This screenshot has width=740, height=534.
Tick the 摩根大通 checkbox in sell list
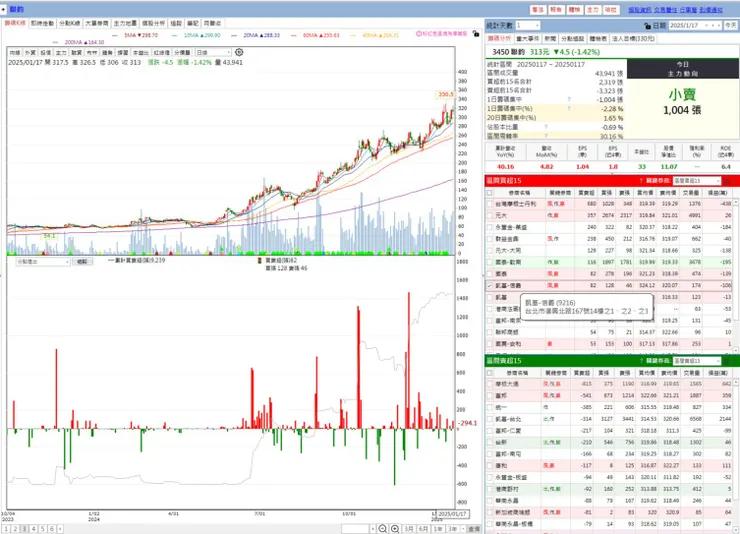click(489, 384)
